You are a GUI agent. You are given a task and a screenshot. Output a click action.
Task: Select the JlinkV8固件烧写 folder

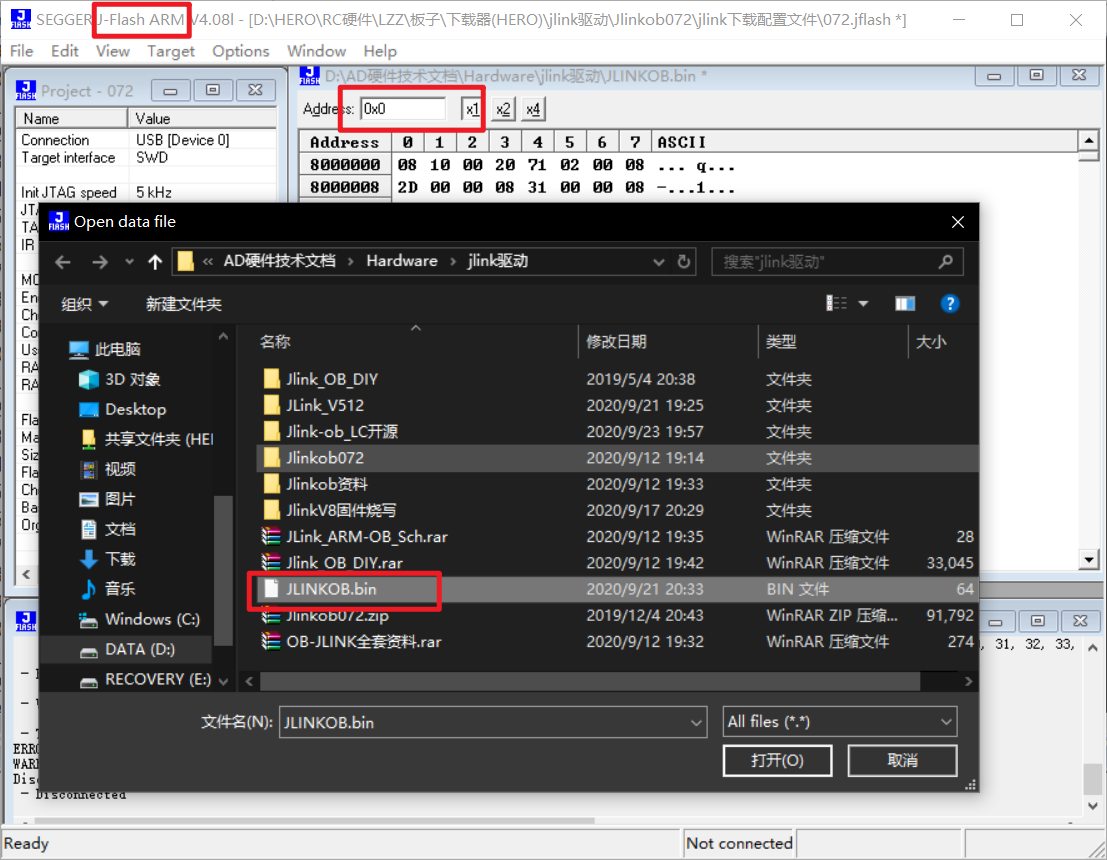click(x=617, y=510)
